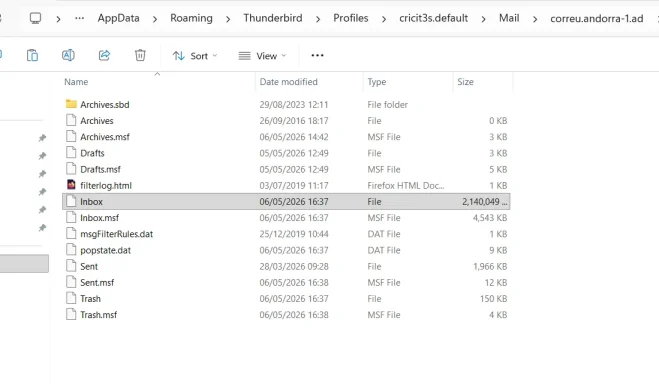Viewport: 659px width, 384px height.
Task: Select the Drafts file icon
Action: (71, 153)
